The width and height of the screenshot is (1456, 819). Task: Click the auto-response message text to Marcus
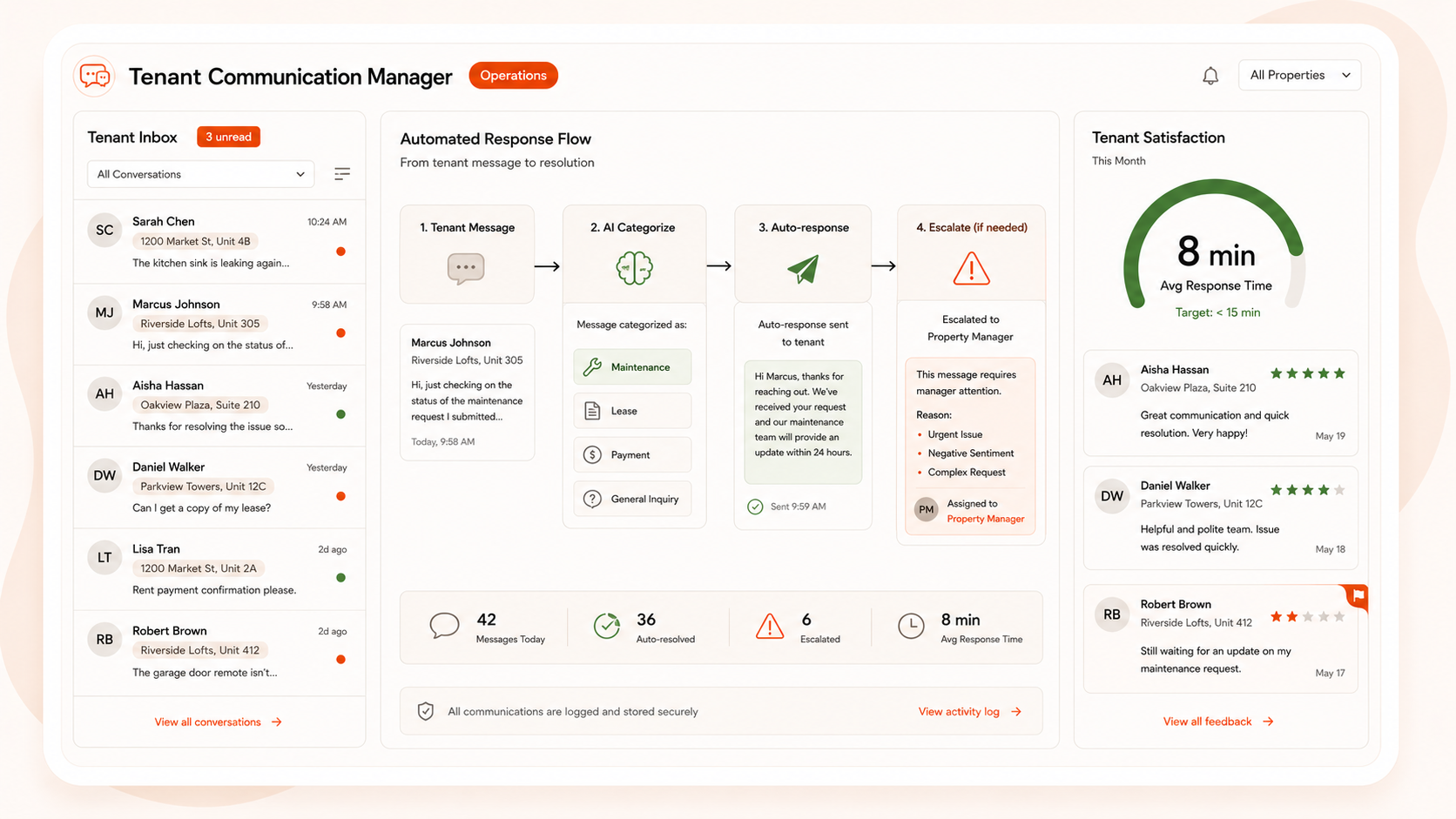coord(803,414)
